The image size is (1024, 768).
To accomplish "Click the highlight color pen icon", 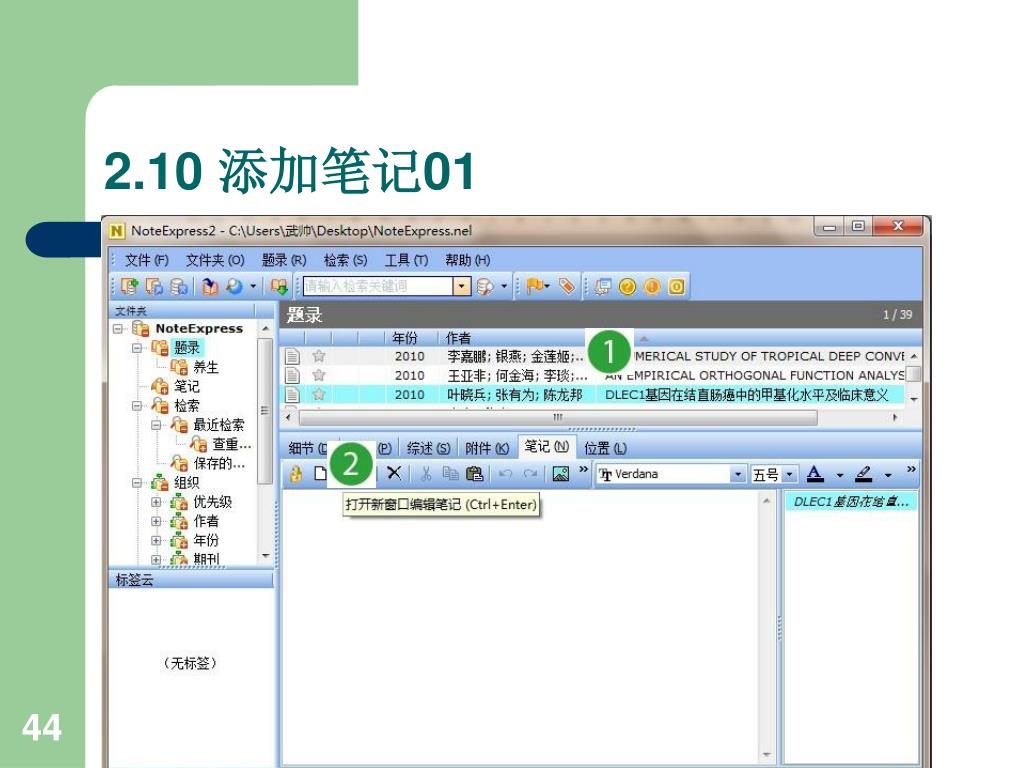I will 863,473.
